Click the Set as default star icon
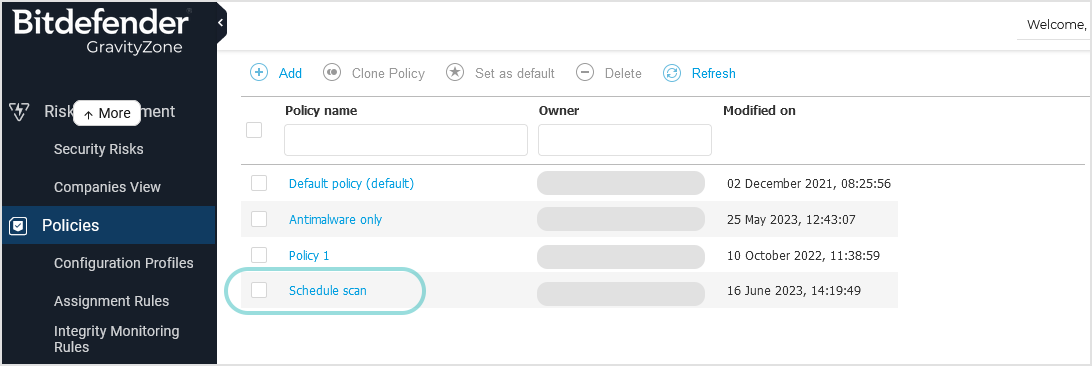The image size is (1092, 366). [x=455, y=72]
